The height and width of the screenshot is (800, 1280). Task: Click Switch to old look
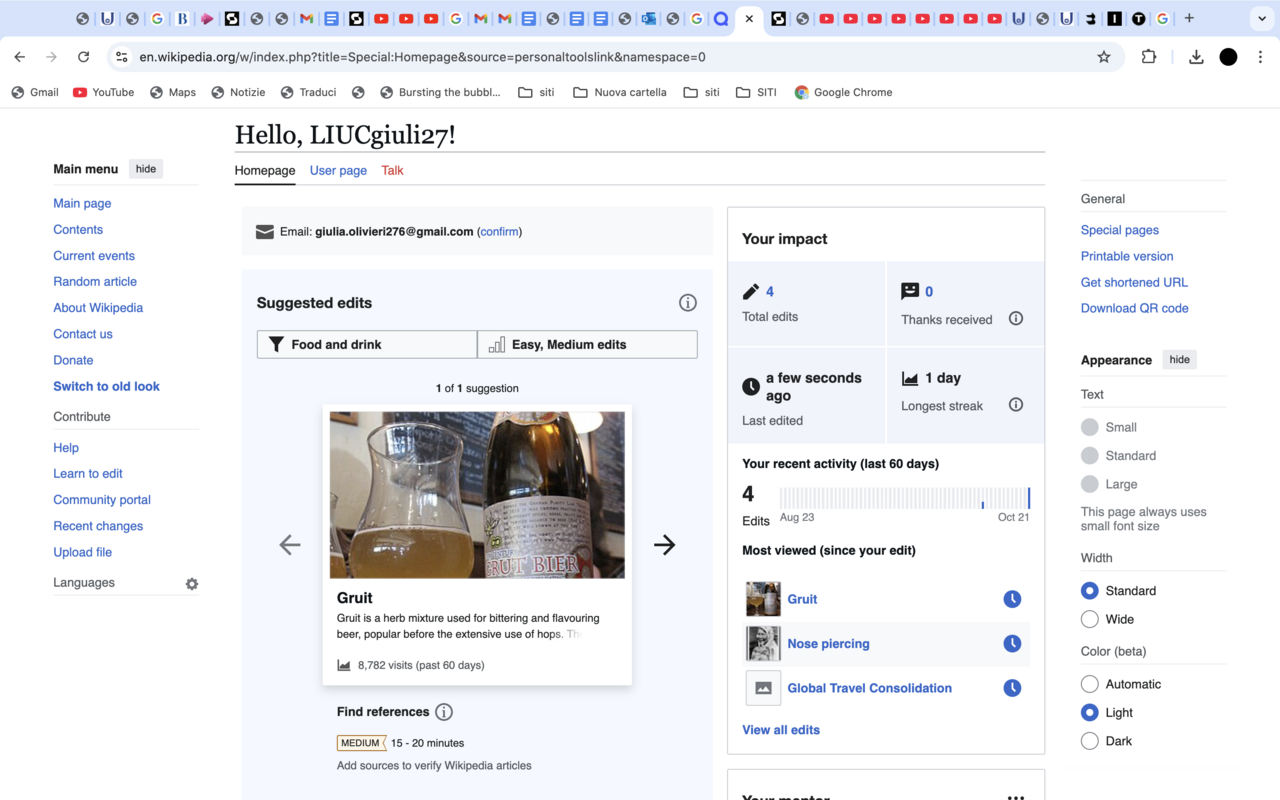(x=106, y=386)
